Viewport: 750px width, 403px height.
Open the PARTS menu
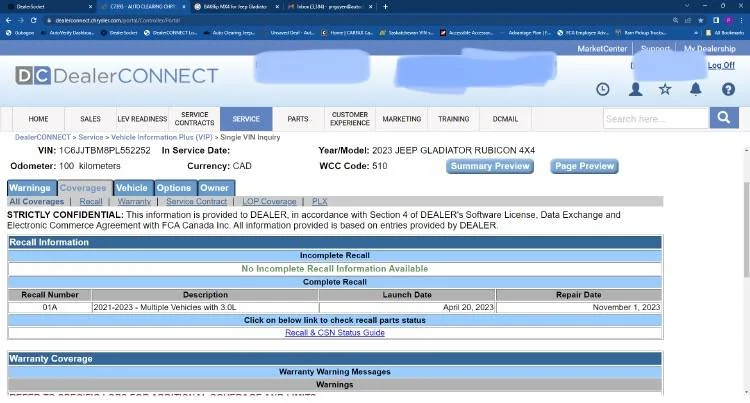point(298,119)
